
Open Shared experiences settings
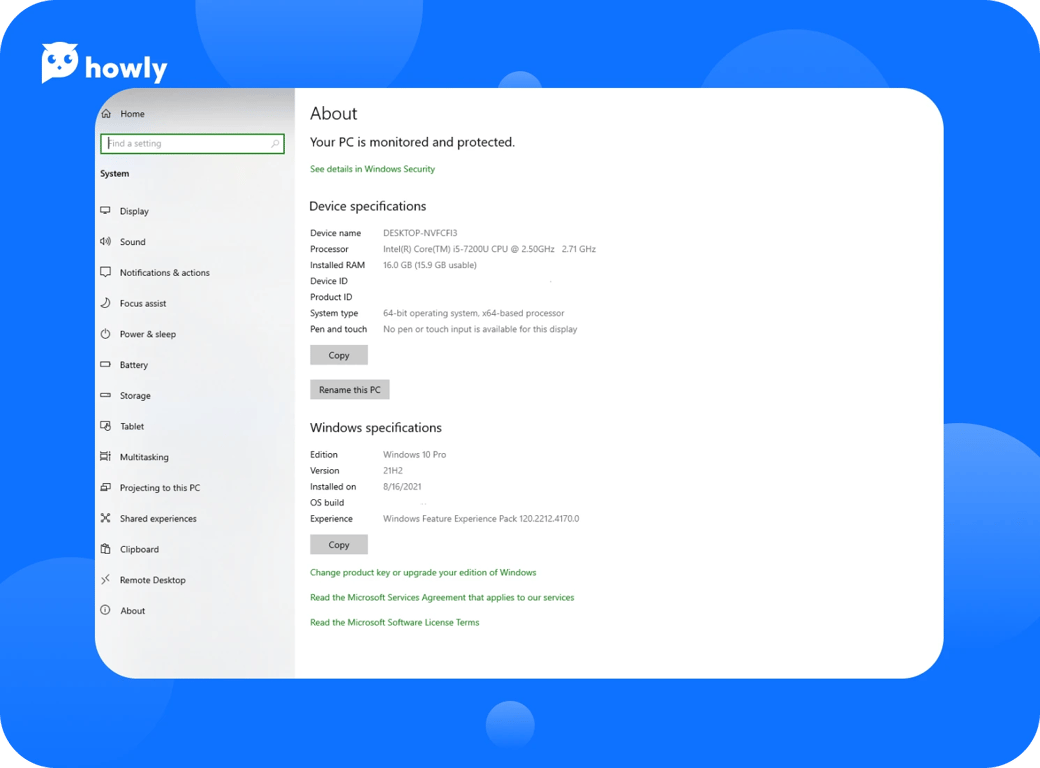point(158,519)
